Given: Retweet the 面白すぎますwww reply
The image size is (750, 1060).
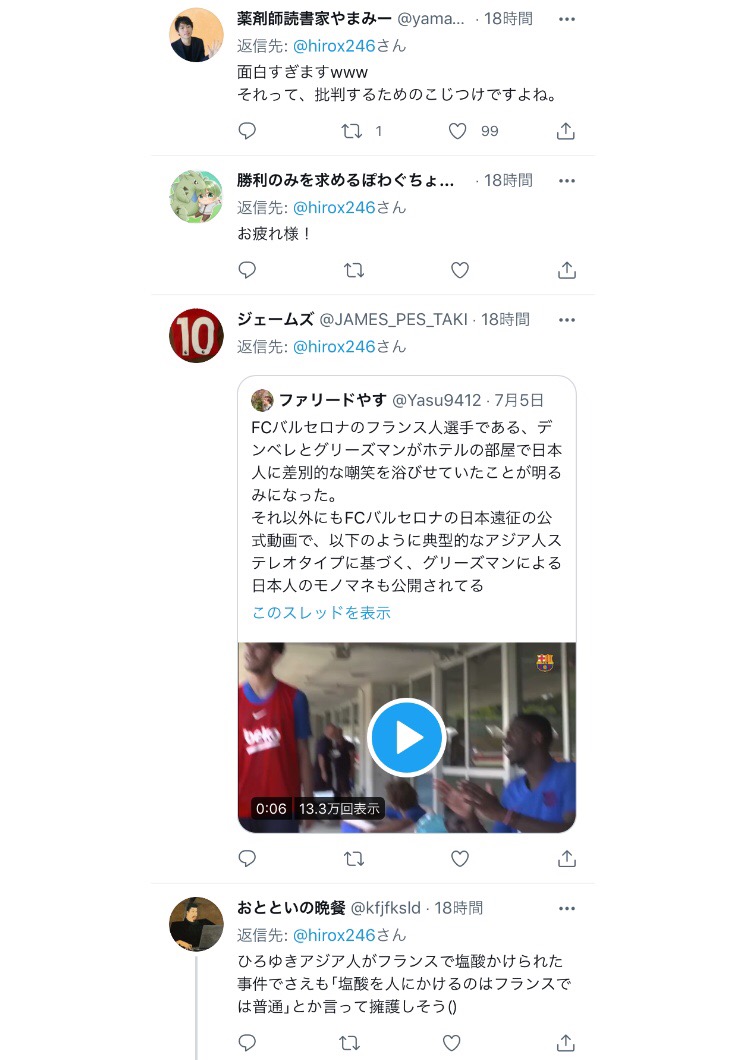Looking at the screenshot, I should pos(352,131).
